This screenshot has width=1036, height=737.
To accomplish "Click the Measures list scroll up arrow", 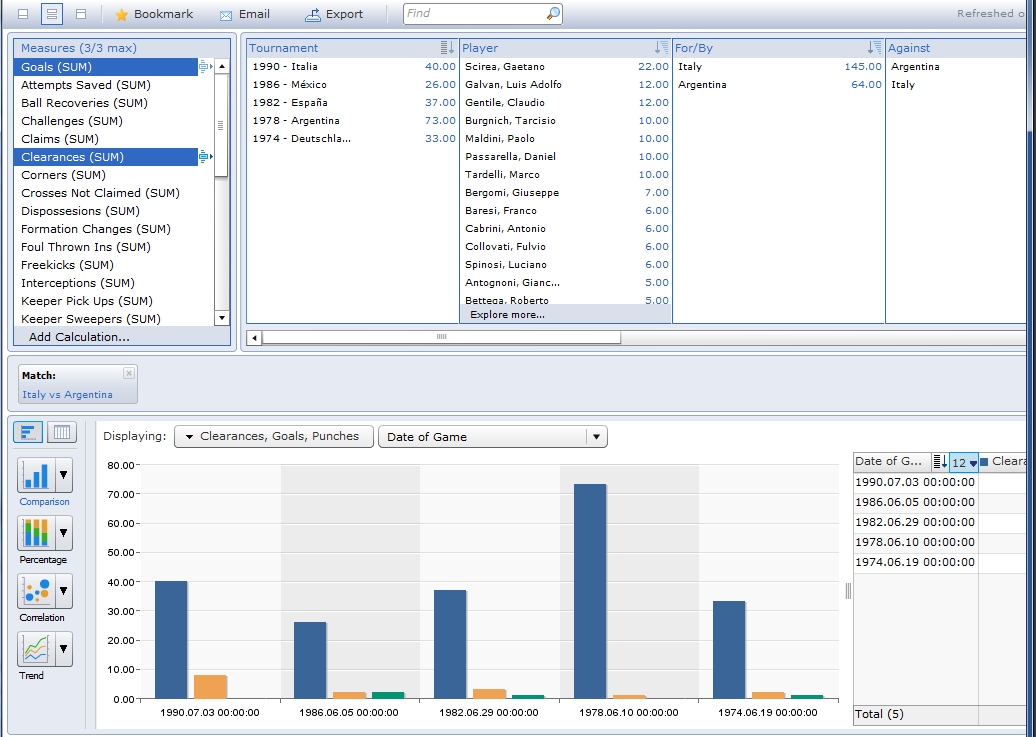I will 222,66.
